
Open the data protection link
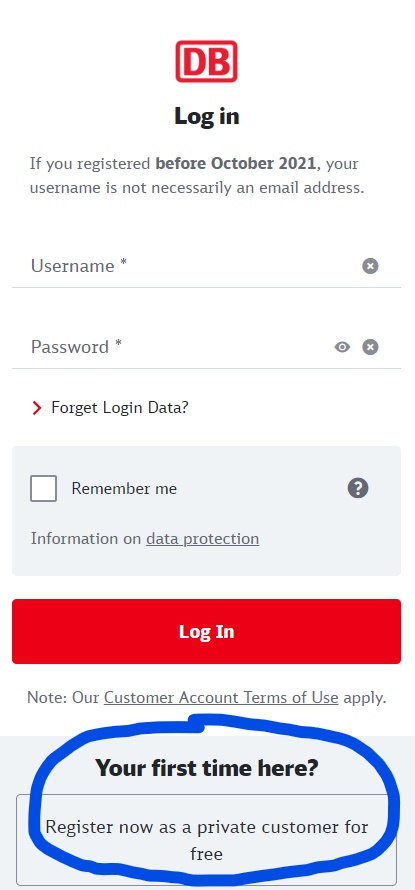click(203, 539)
